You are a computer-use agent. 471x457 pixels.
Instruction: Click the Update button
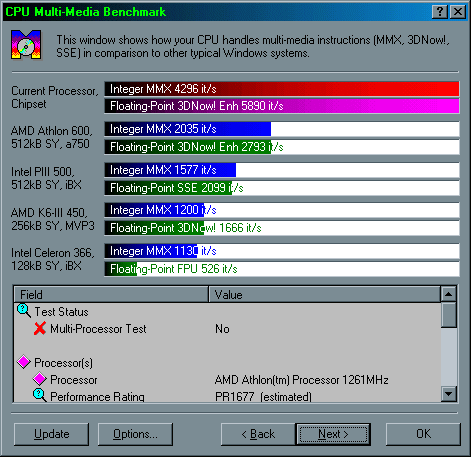52,434
